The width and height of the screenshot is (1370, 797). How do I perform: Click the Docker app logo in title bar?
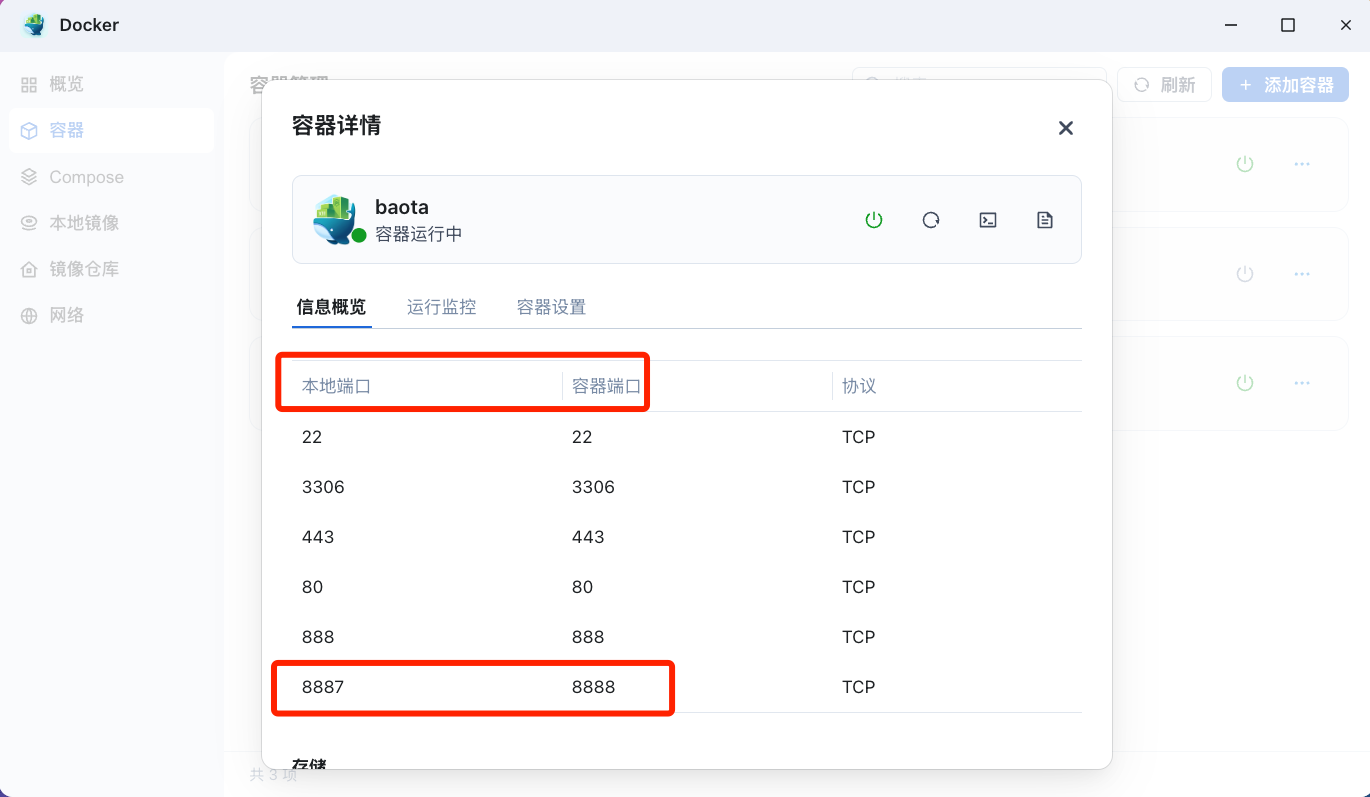pyautogui.click(x=35, y=25)
